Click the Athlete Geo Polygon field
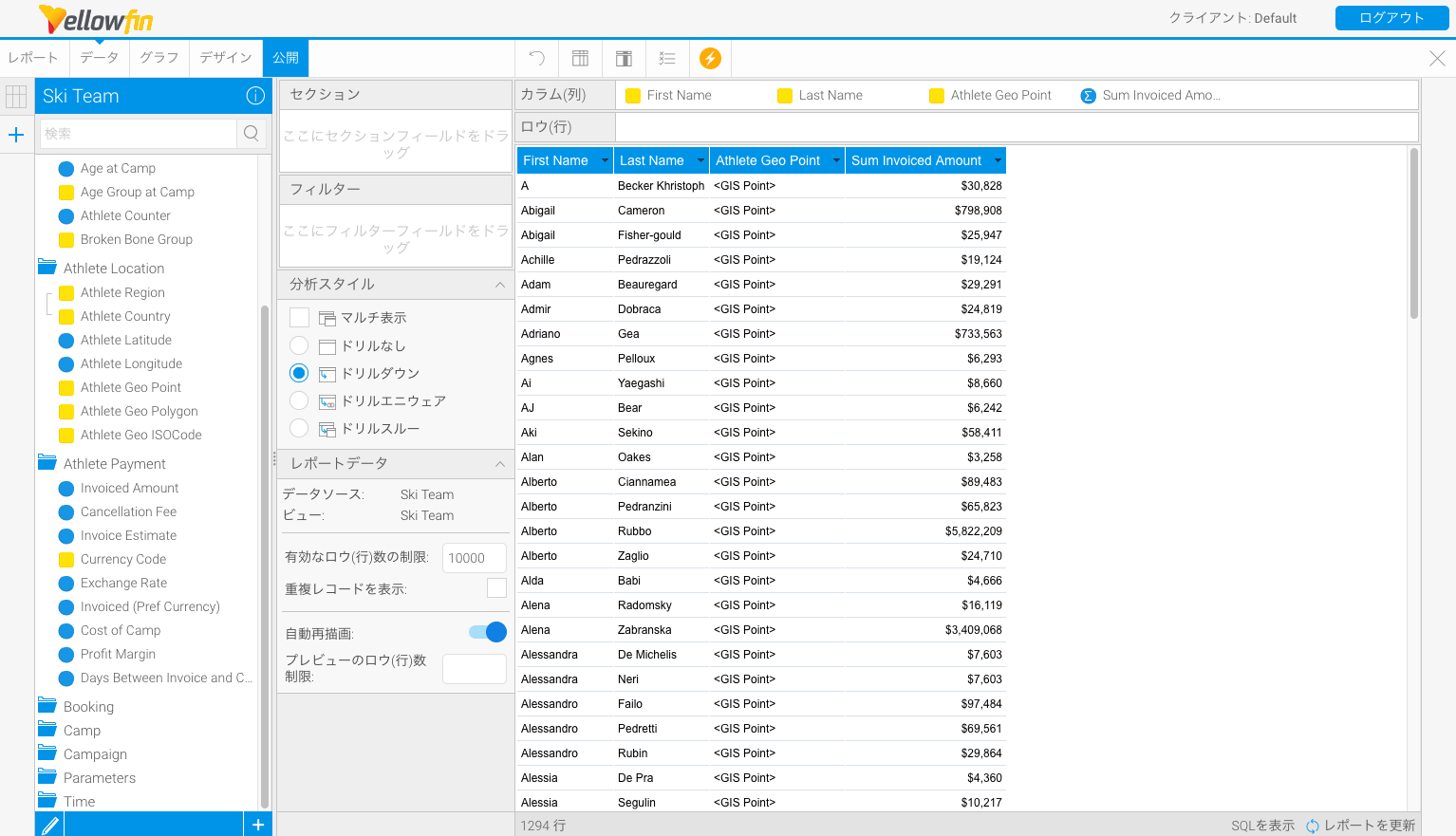Screen dimensions: 1456x836 pos(139,411)
